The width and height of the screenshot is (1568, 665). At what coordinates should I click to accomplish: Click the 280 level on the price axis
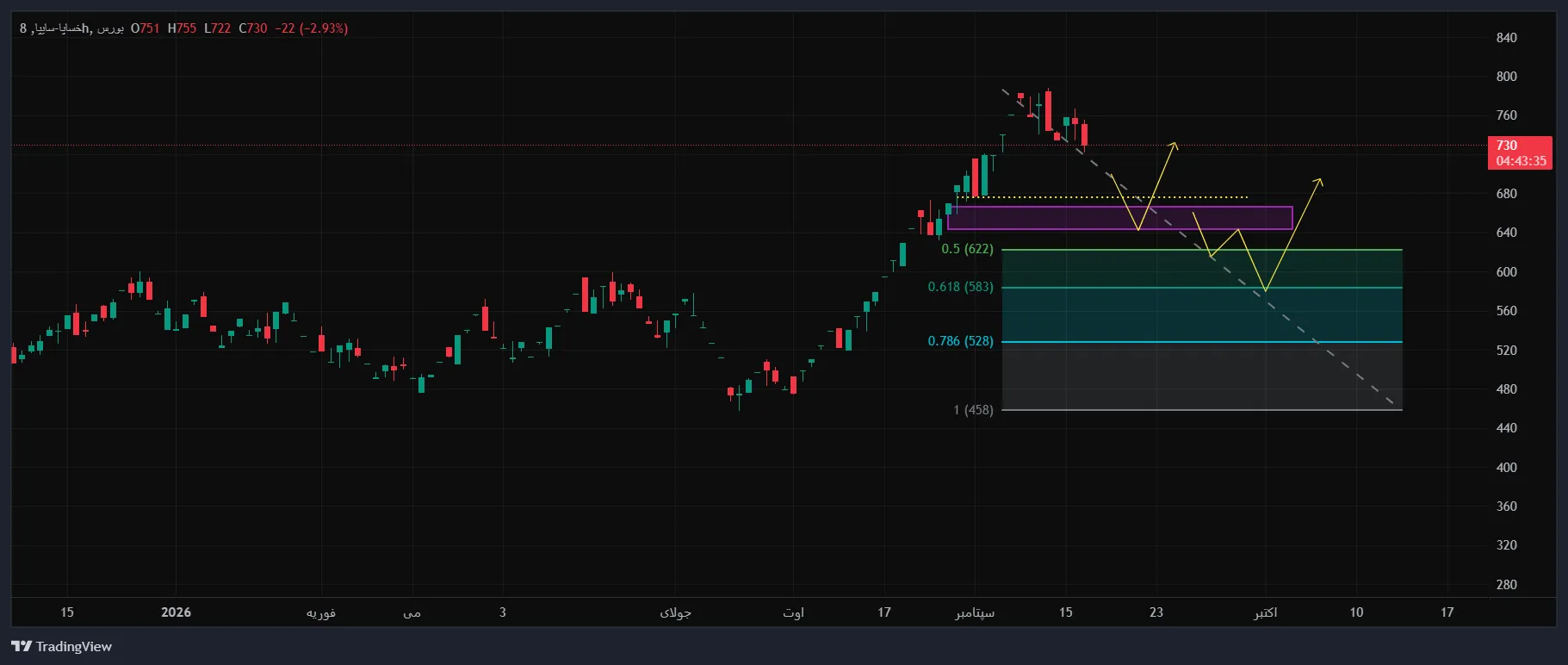tap(1507, 585)
